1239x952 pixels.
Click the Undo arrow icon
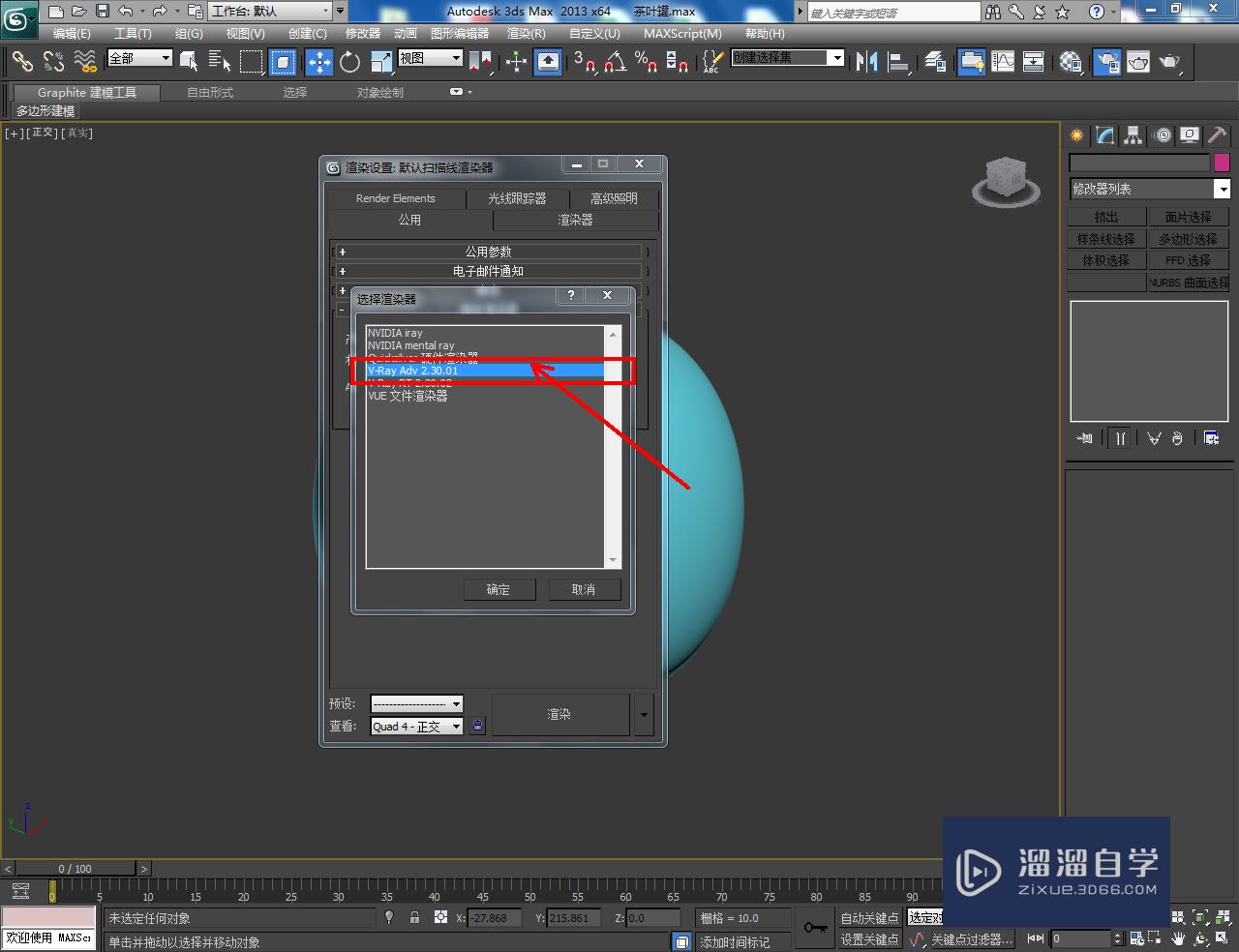(x=126, y=12)
